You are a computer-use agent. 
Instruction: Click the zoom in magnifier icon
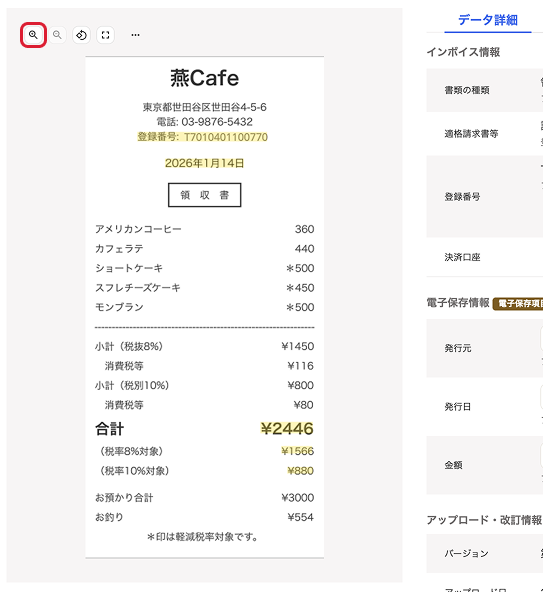pos(33,35)
